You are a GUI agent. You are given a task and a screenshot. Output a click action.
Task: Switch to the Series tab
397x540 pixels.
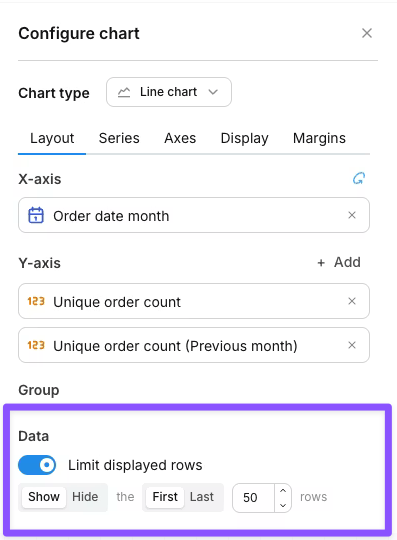click(x=119, y=138)
